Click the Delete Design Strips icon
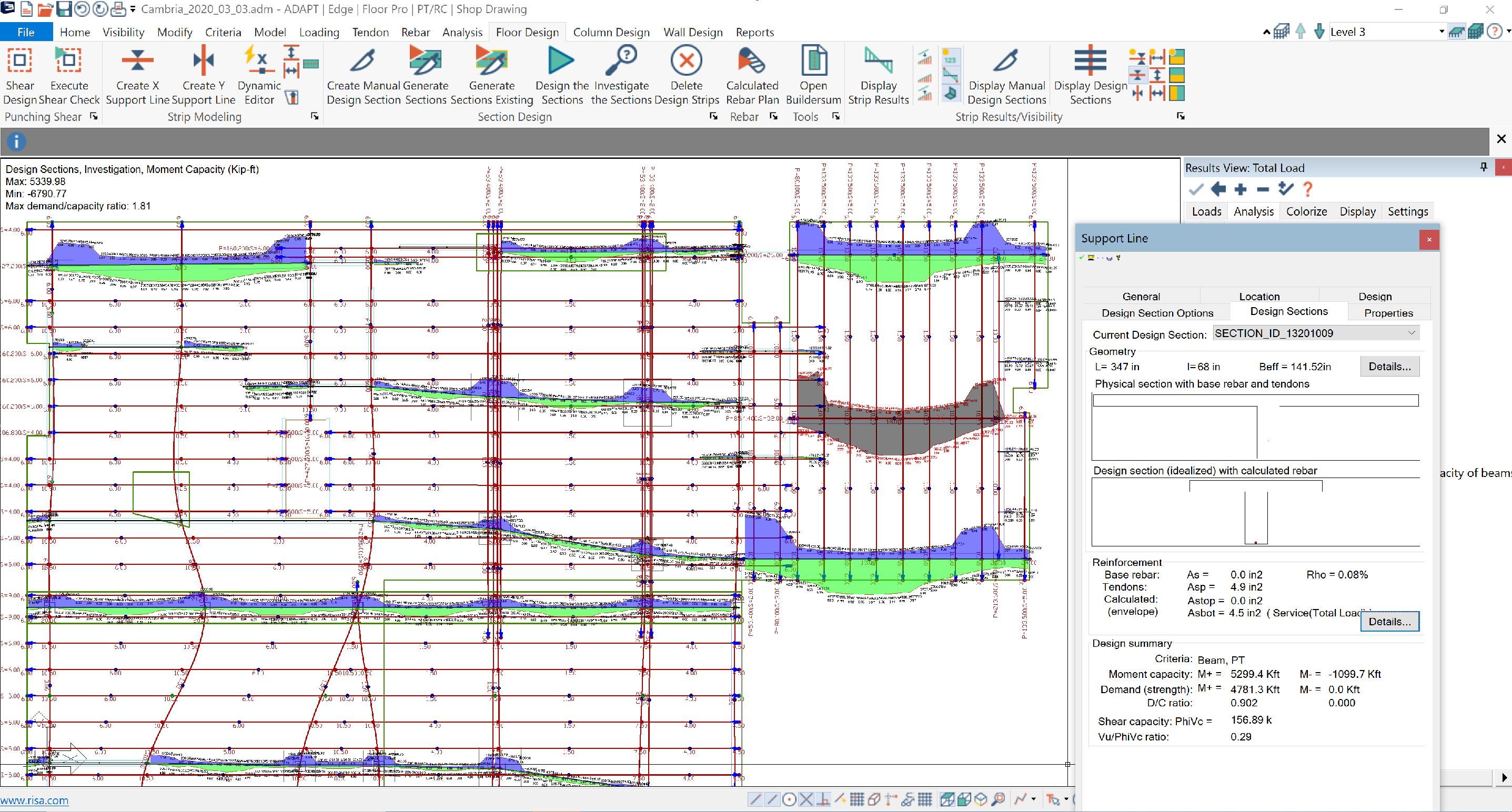Viewport: 1512px width, 812px height. (x=686, y=60)
